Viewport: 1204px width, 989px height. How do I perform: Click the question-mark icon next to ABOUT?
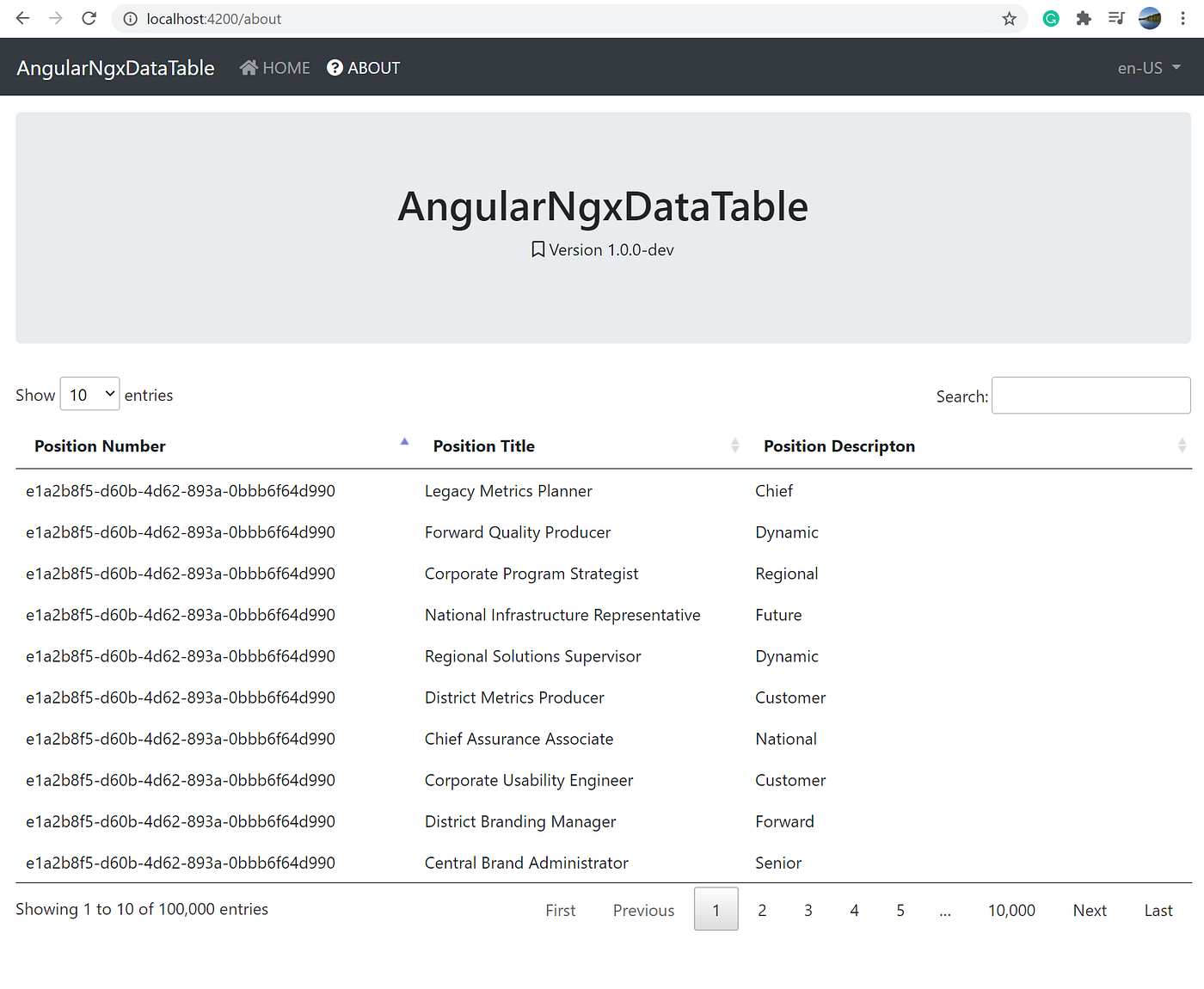334,67
